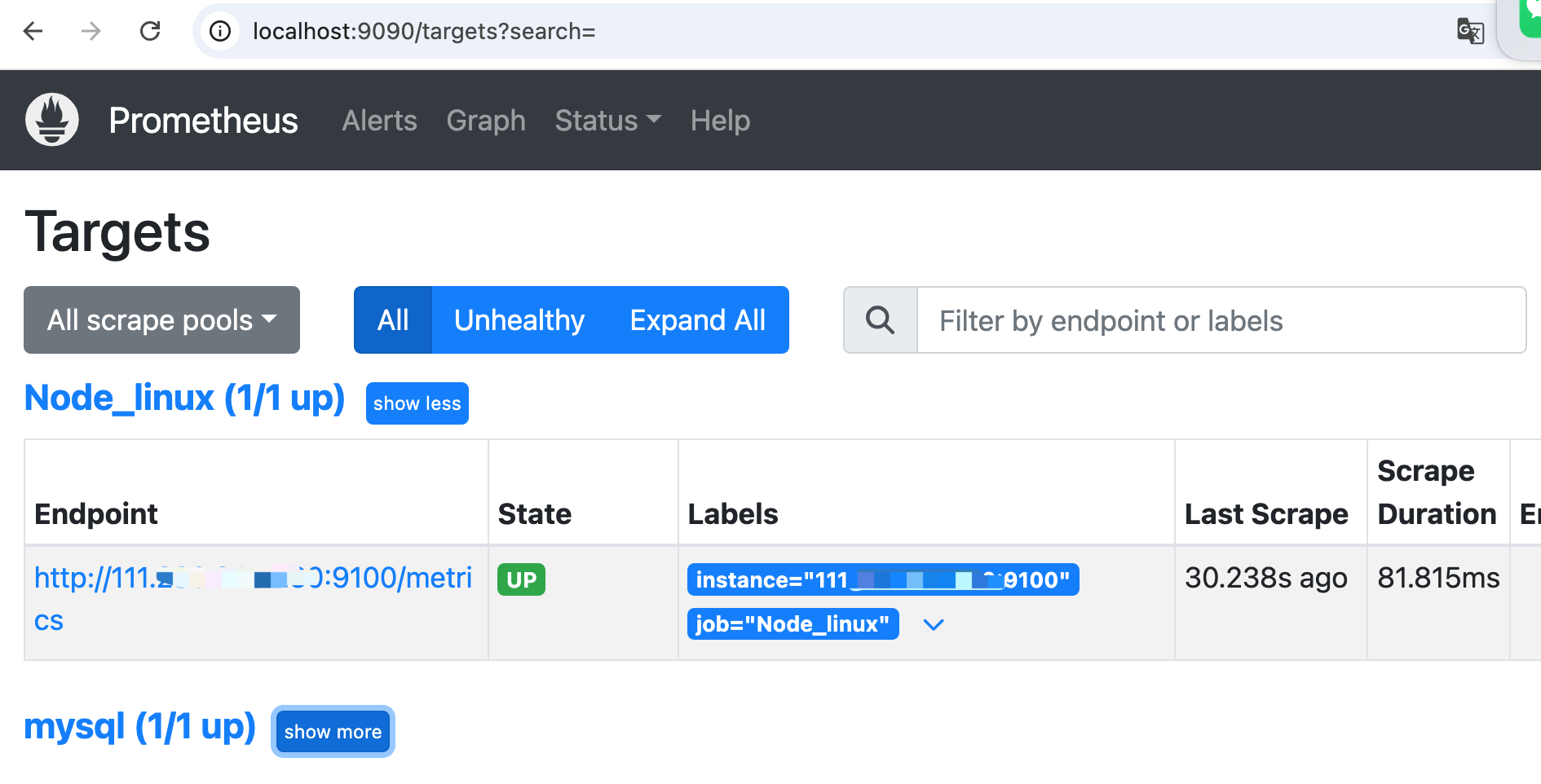
Task: Focus the Filter by endpoint or labels field
Action: click(x=1221, y=320)
